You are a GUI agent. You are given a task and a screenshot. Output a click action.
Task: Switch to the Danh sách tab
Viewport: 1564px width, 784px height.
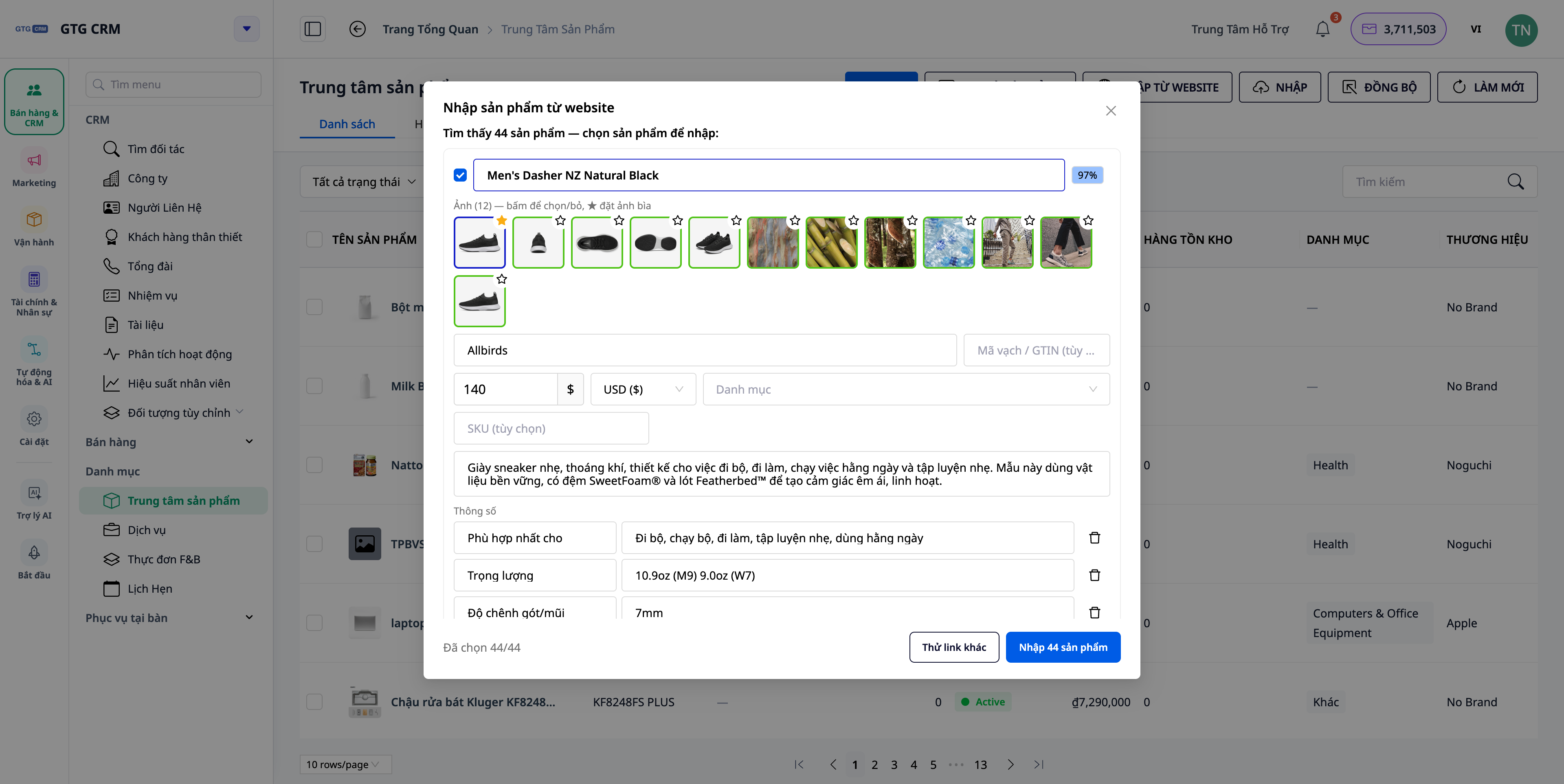point(347,124)
